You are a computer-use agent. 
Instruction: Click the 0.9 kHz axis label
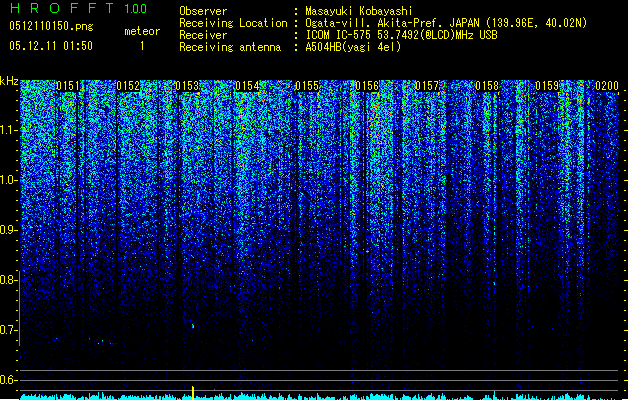tap(9, 230)
